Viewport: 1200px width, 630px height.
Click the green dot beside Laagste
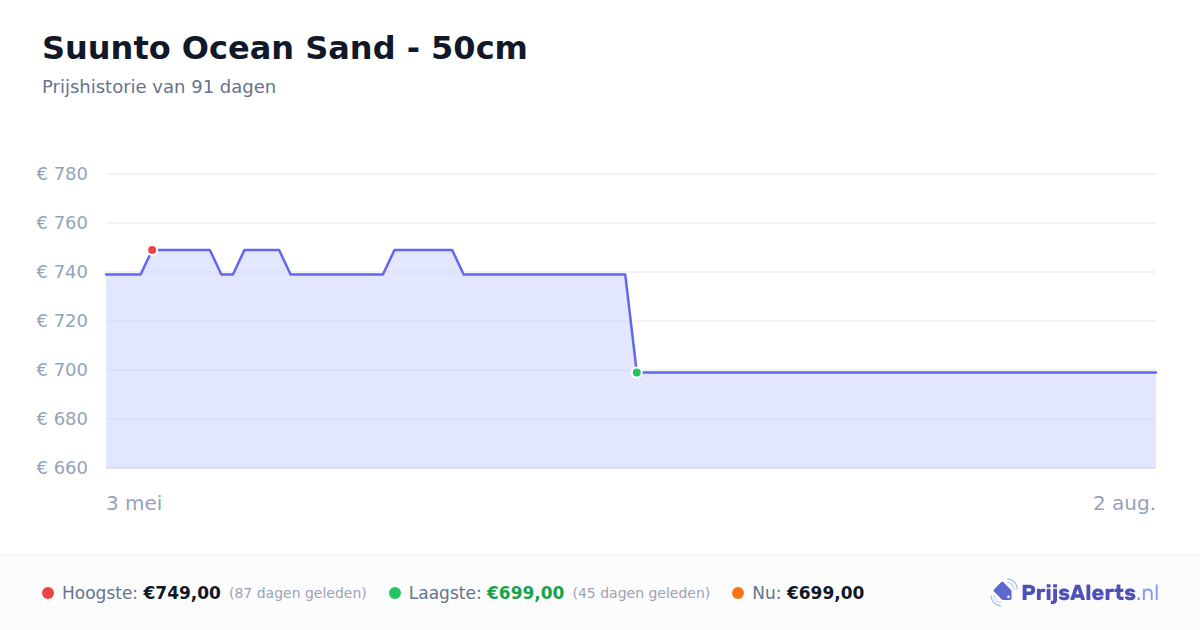[395, 593]
